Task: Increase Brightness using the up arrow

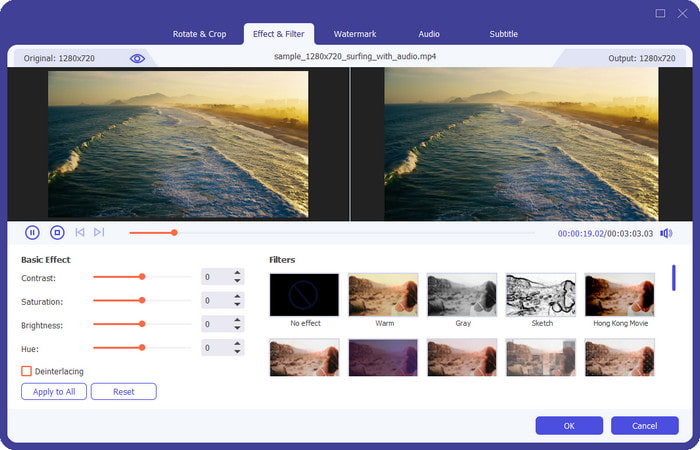Action: (x=237, y=321)
